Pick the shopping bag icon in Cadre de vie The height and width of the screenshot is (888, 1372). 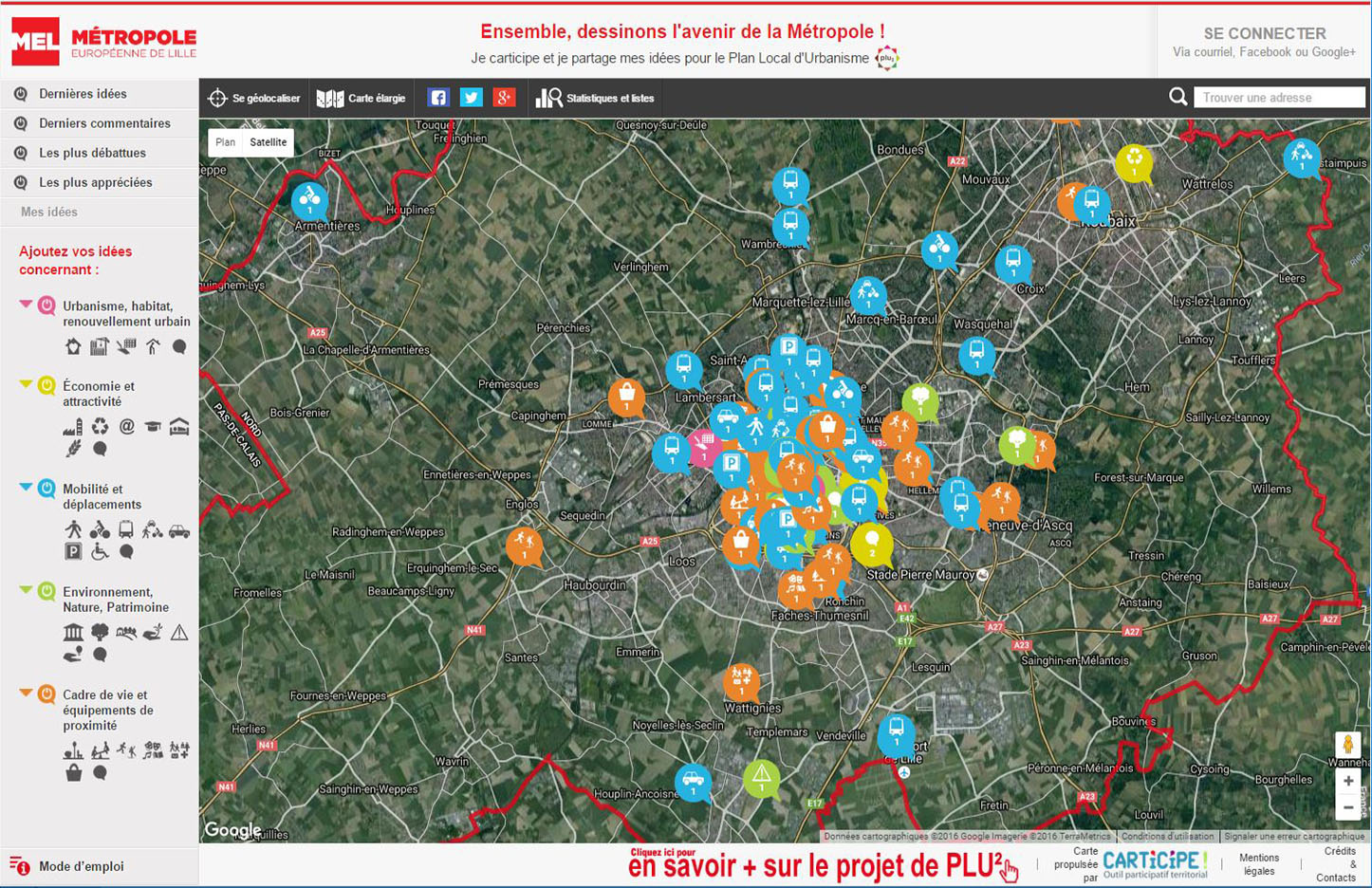[x=73, y=773]
